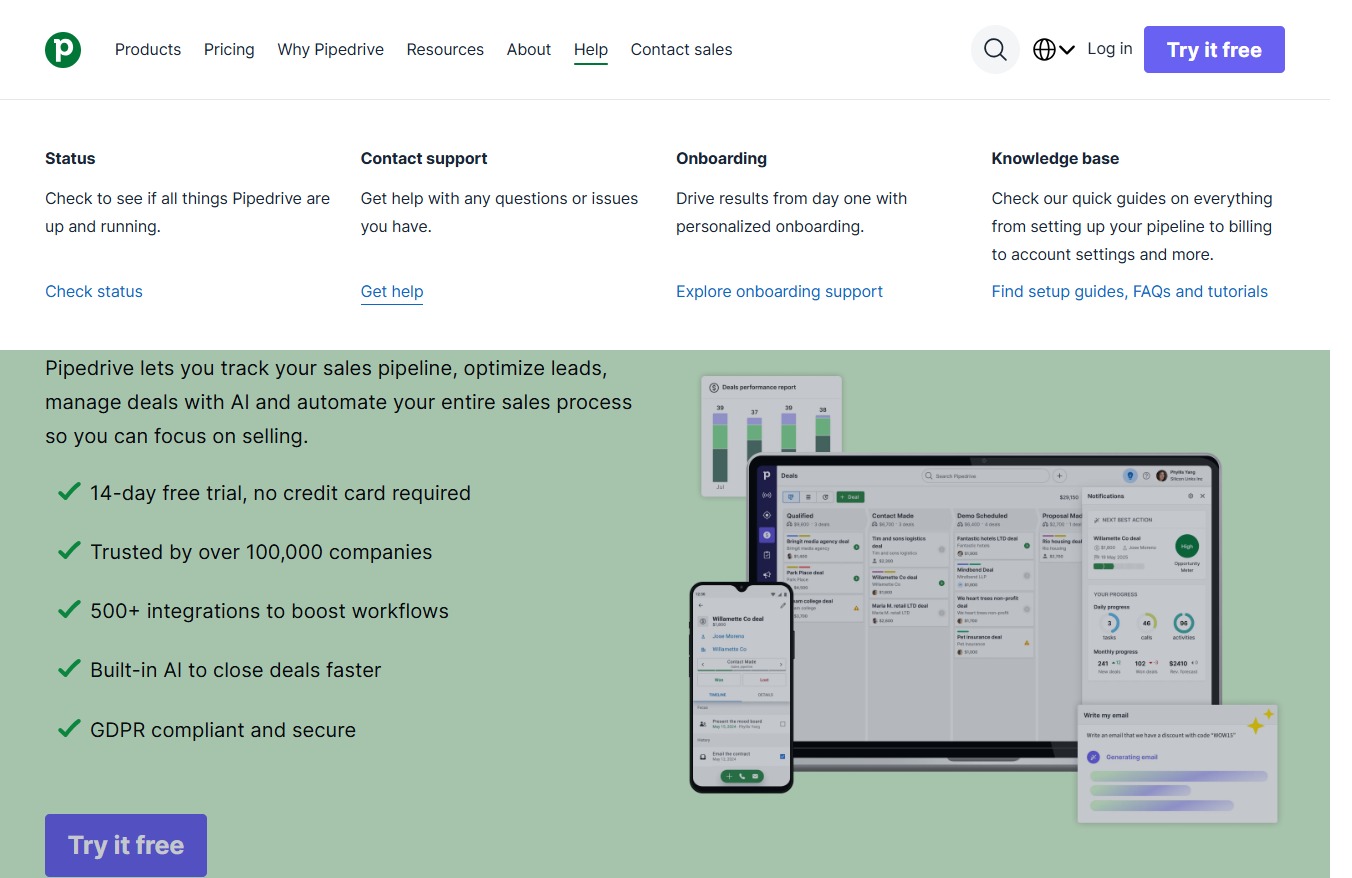Expand the Why Pipedrive menu
Image resolution: width=1352 pixels, height=878 pixels.
click(331, 49)
